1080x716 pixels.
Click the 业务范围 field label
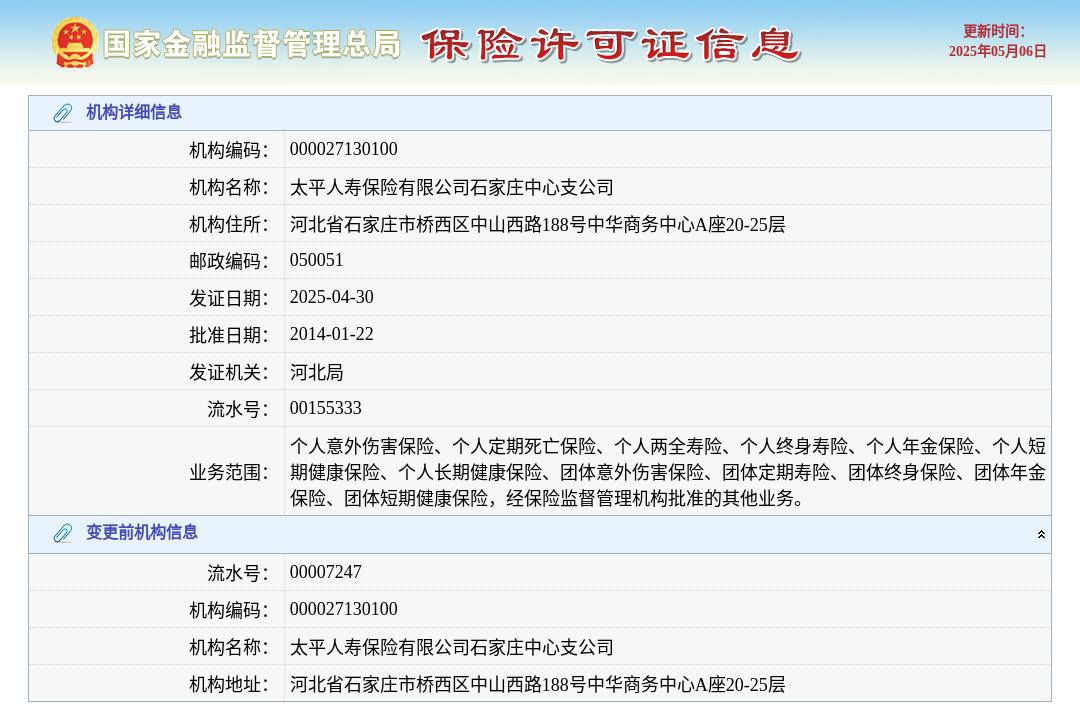(x=229, y=472)
